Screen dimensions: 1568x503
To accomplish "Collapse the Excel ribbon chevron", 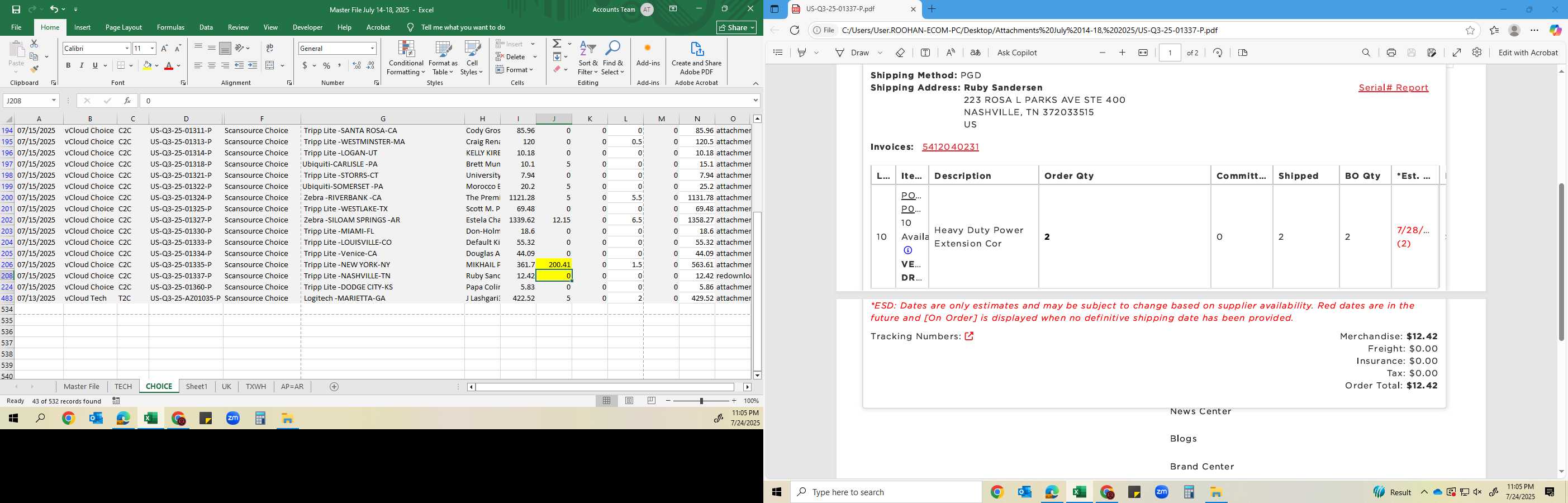I will 756,83.
